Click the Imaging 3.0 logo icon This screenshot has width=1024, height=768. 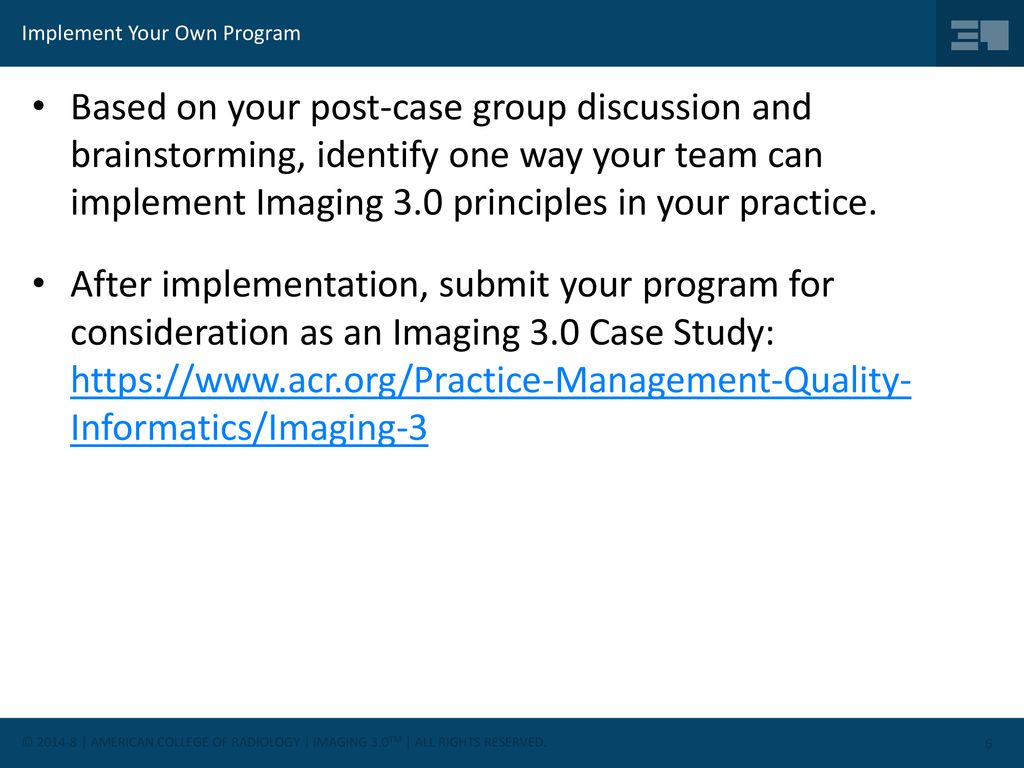[980, 35]
